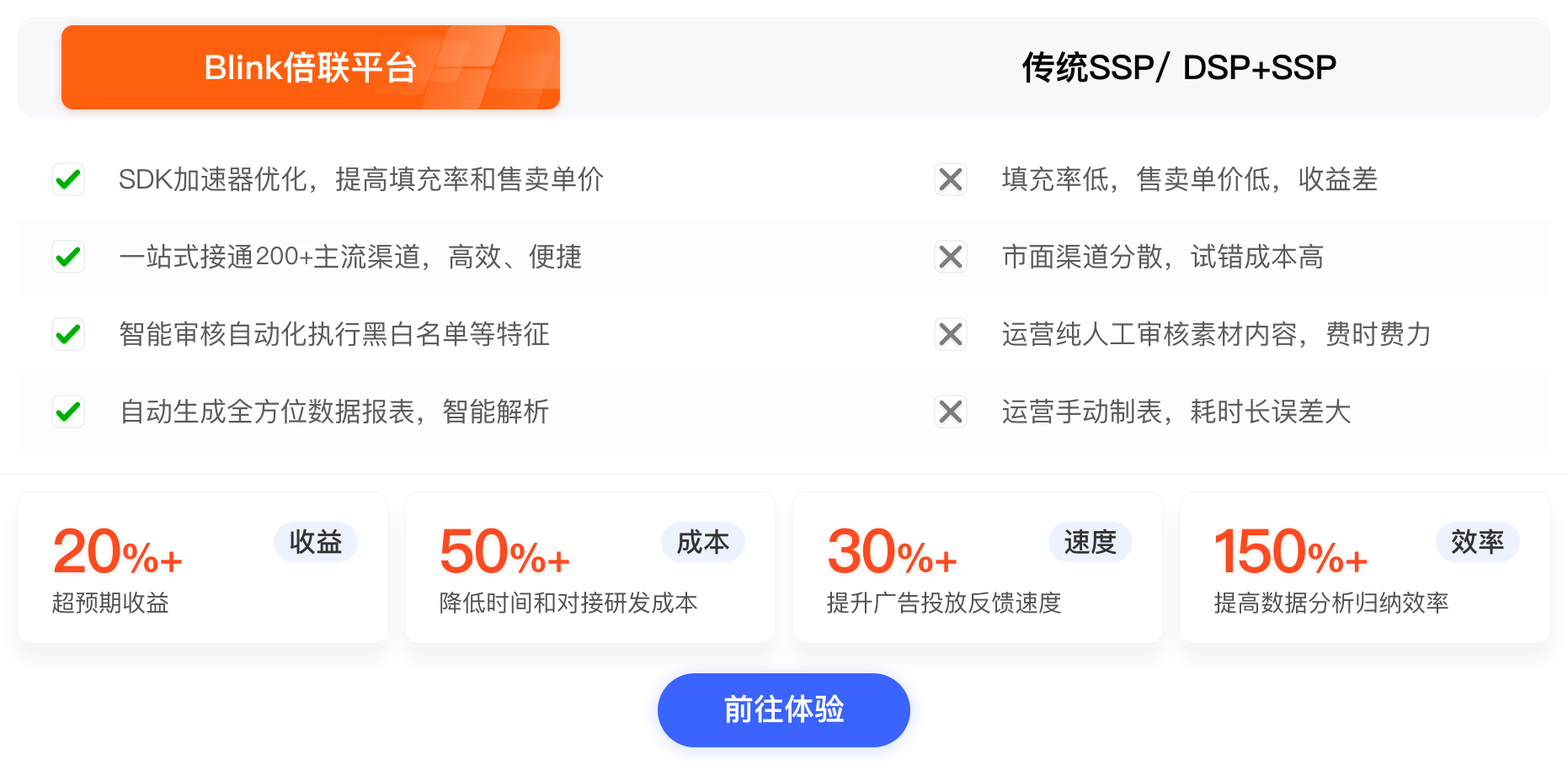Click the X mark beside 市面渠道分散
The width and height of the screenshot is (1568, 781).
click(951, 257)
